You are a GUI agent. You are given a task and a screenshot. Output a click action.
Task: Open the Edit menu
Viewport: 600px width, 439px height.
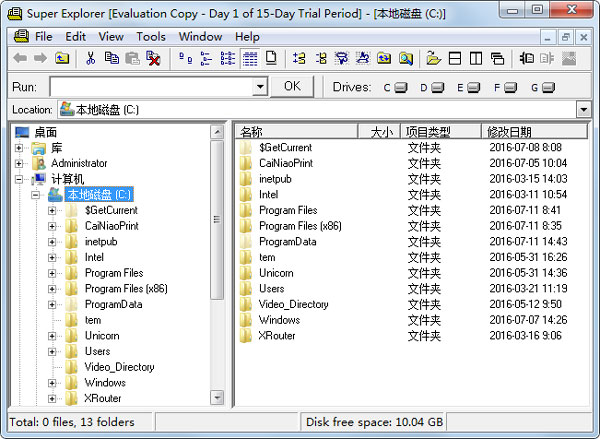[75, 37]
